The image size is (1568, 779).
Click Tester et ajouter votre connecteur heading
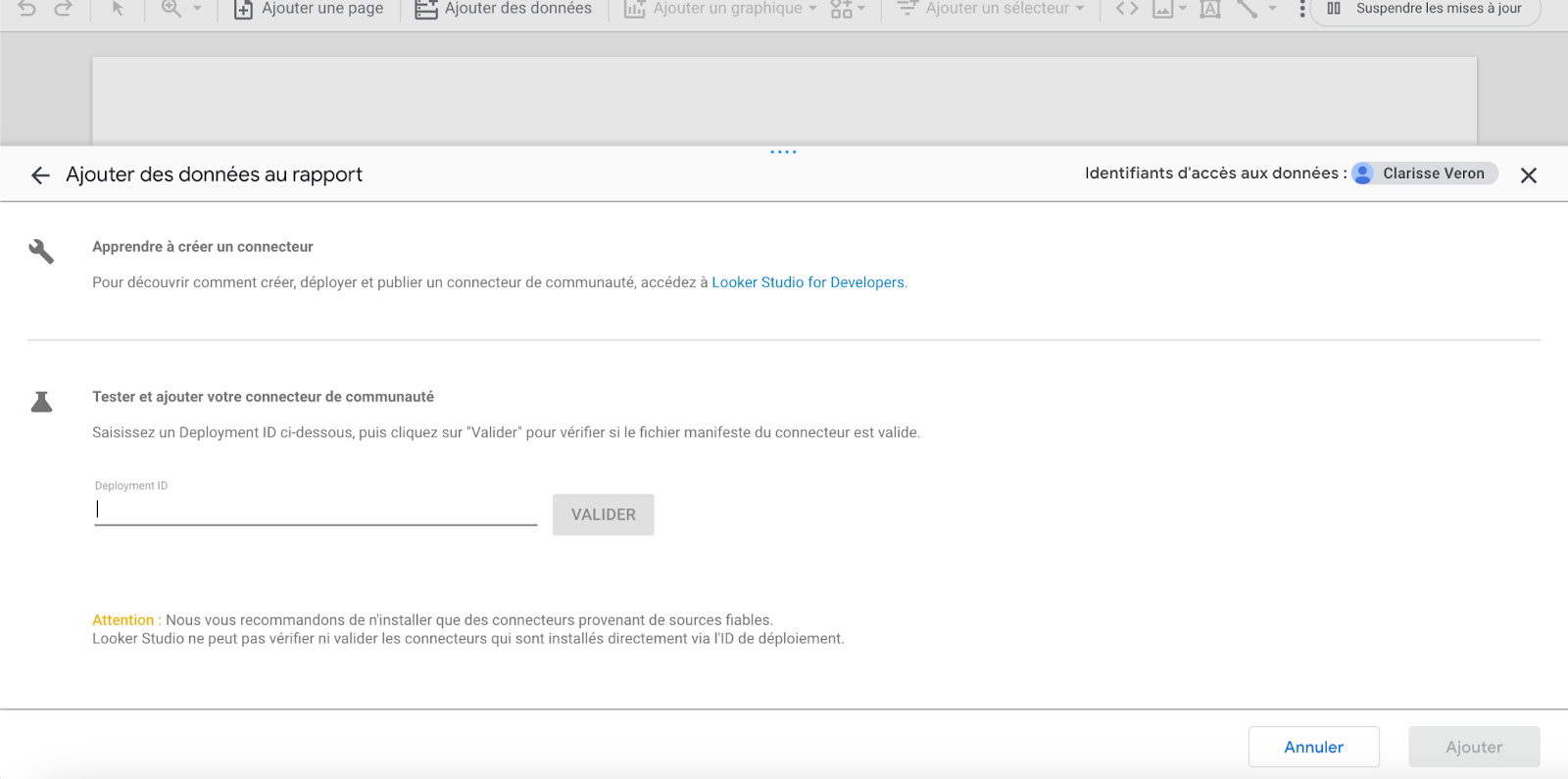pyautogui.click(x=263, y=397)
